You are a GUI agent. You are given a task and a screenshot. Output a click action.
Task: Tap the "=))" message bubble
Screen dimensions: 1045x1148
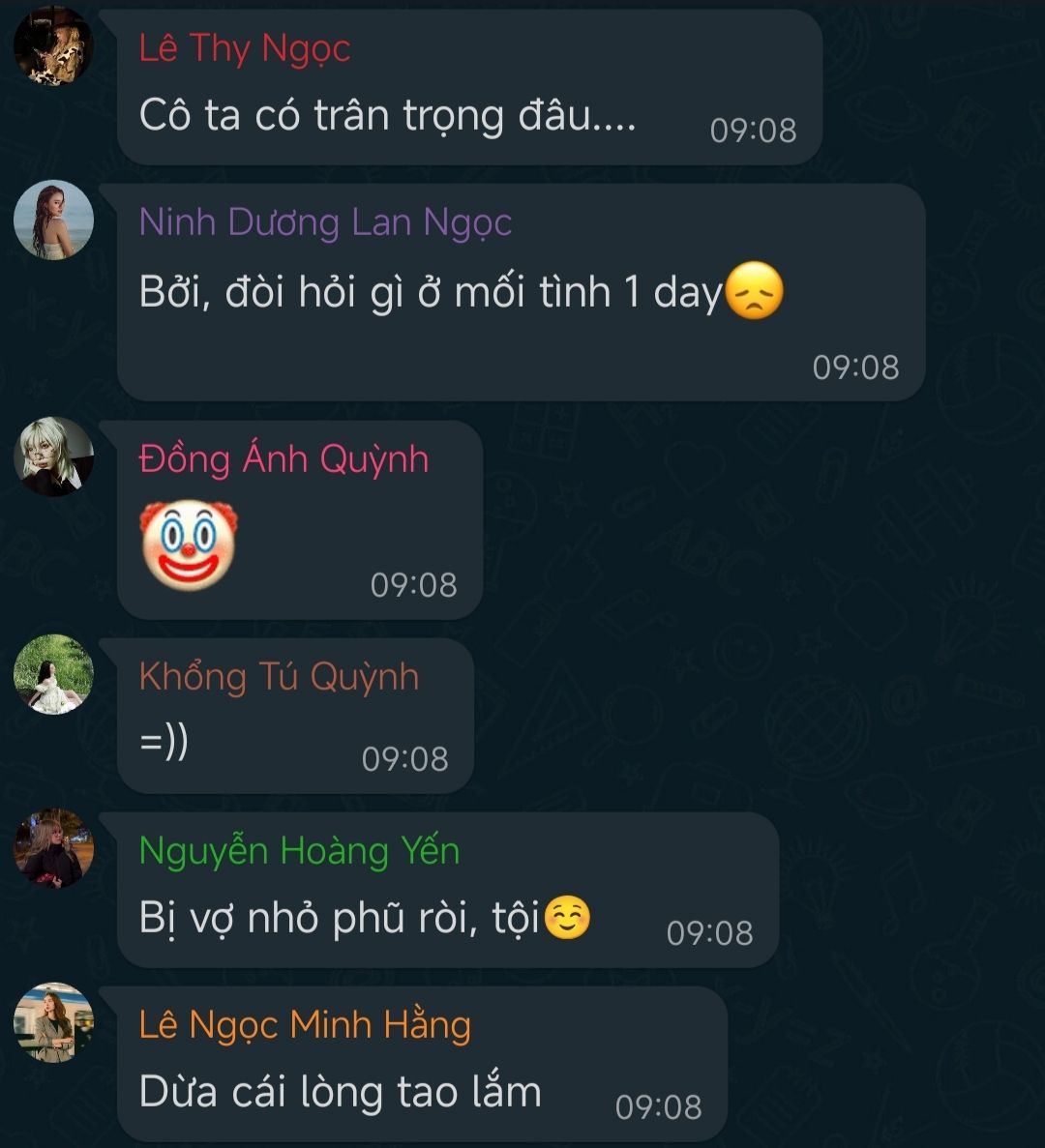(295, 716)
